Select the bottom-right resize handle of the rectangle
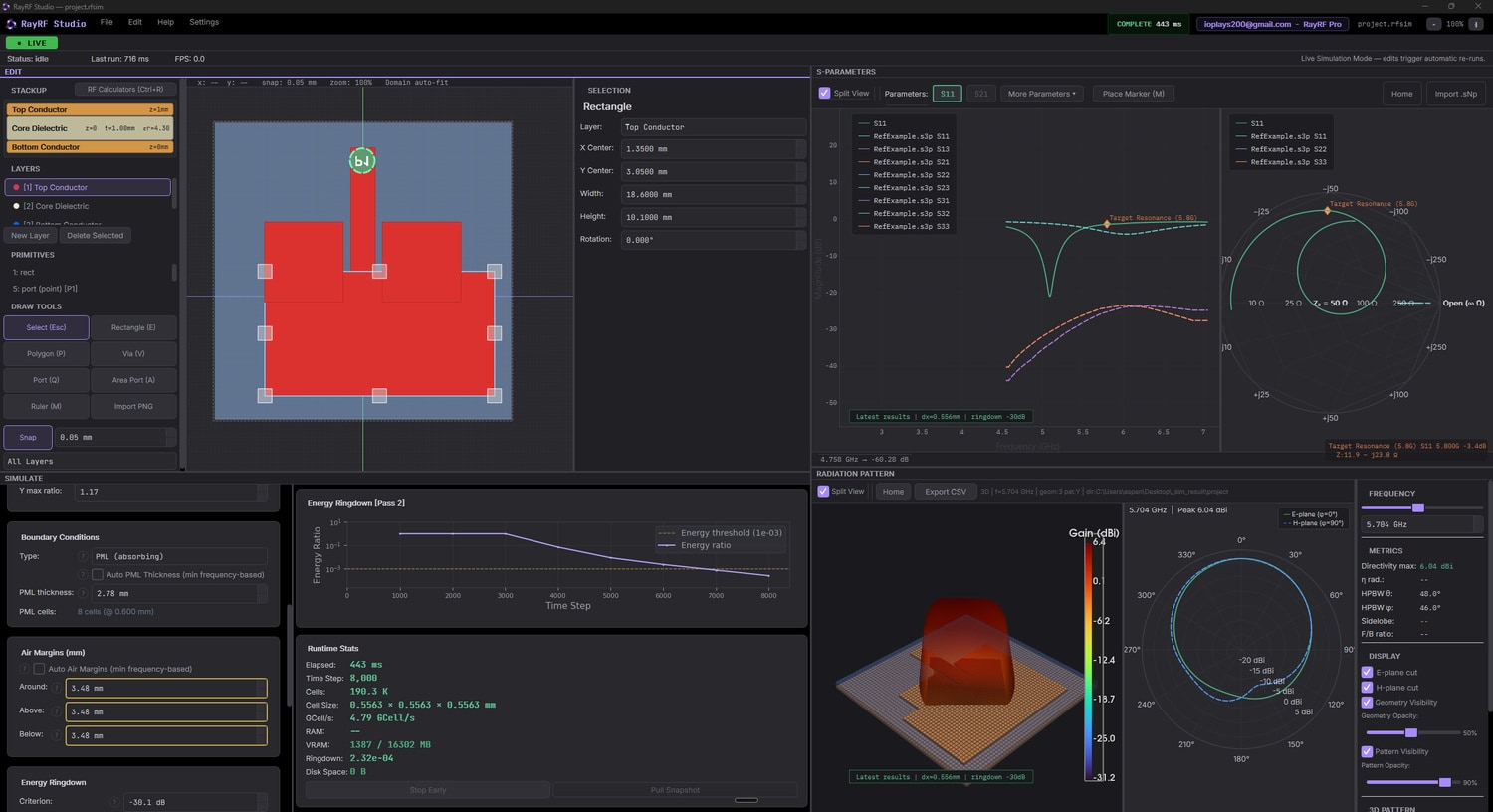The width and height of the screenshot is (1493, 812). pos(494,395)
